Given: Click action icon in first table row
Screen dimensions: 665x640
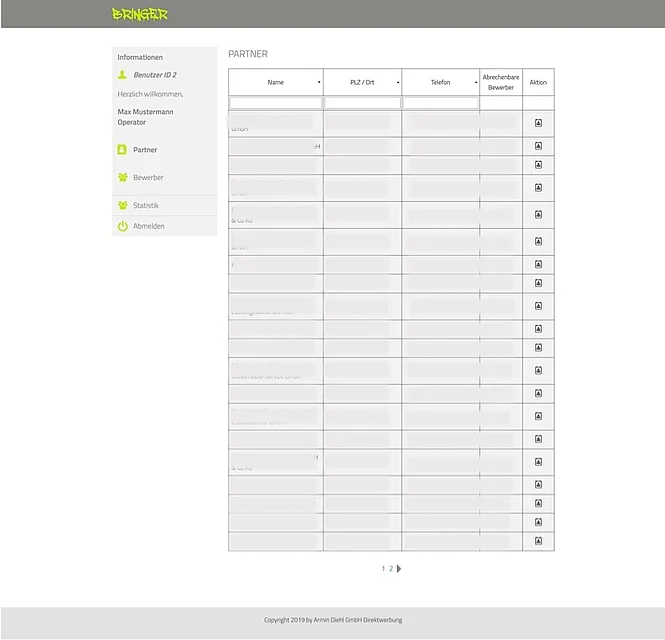Looking at the screenshot, I should pyautogui.click(x=538, y=123).
